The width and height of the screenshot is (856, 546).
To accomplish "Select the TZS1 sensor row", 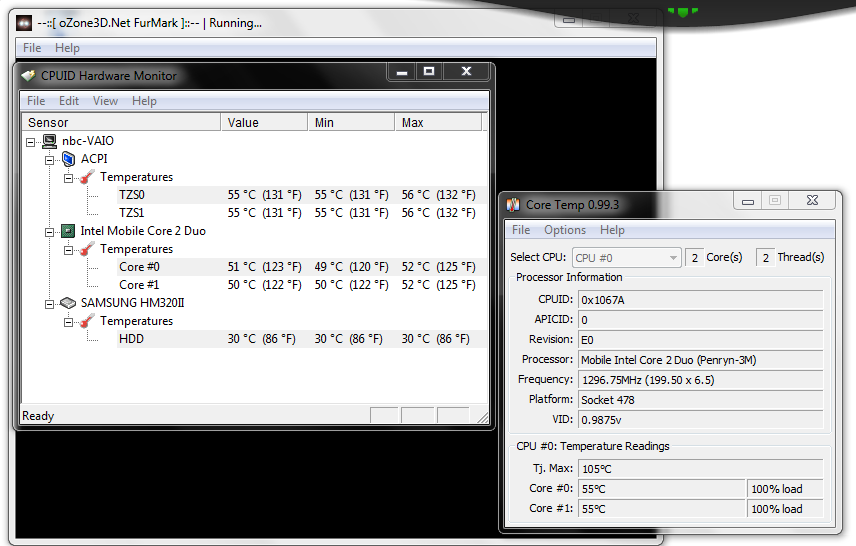I will point(301,213).
